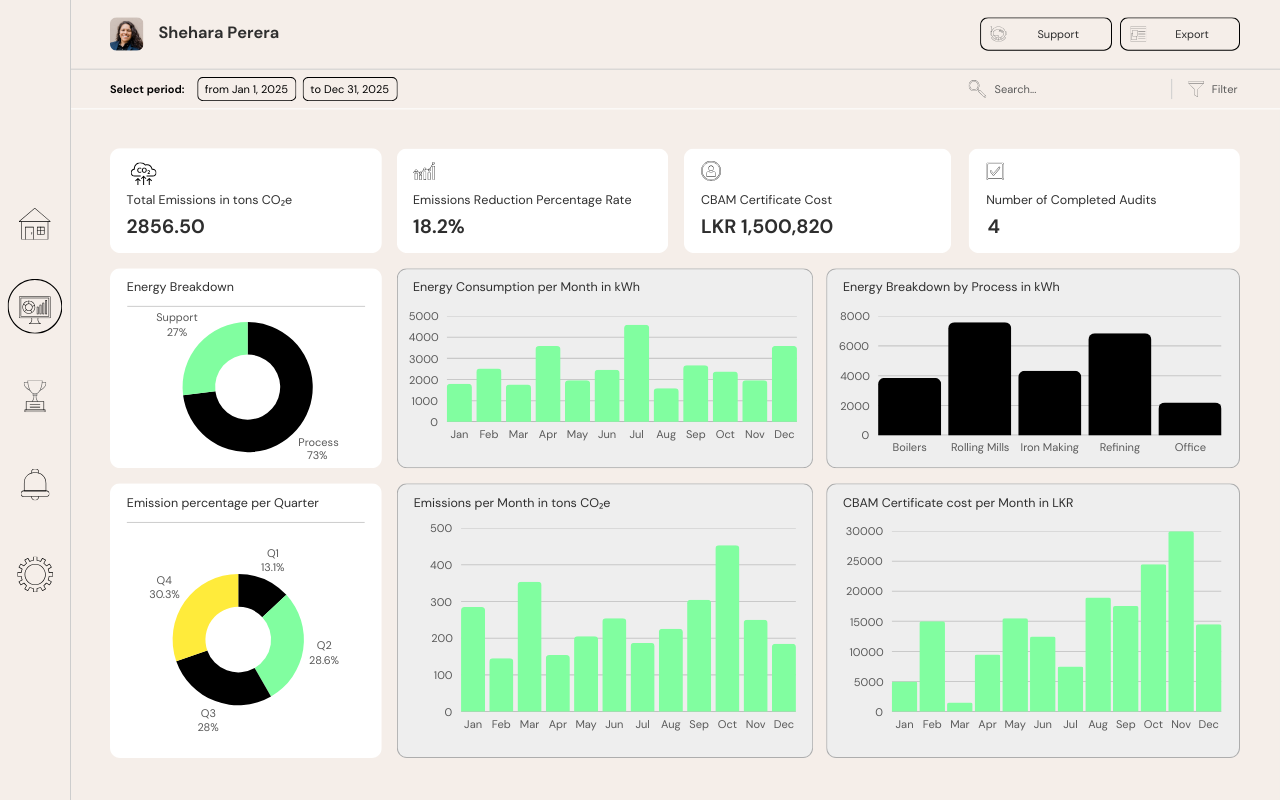Open the trophy achievements icon
Viewport: 1280px width, 800px height.
pos(35,396)
